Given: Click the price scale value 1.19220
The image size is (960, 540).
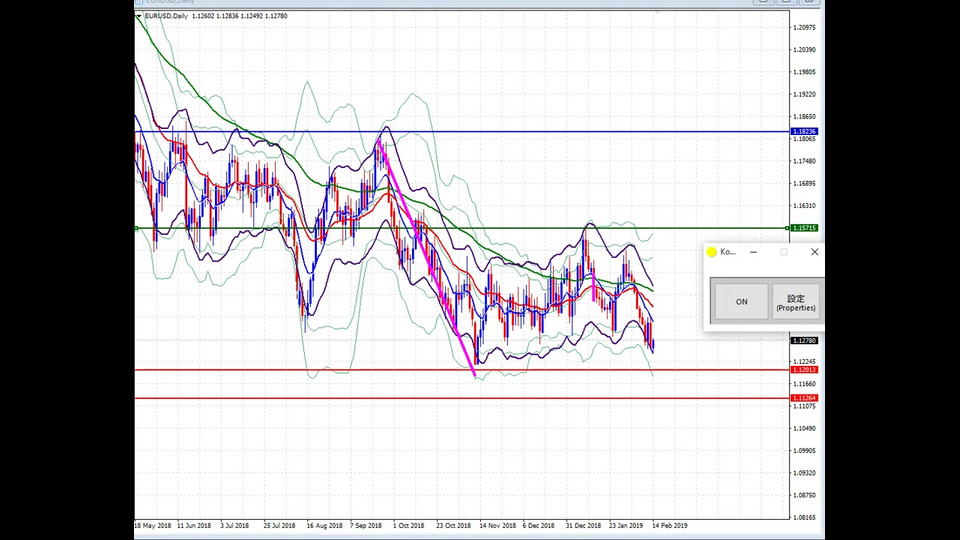Looking at the screenshot, I should [x=804, y=94].
